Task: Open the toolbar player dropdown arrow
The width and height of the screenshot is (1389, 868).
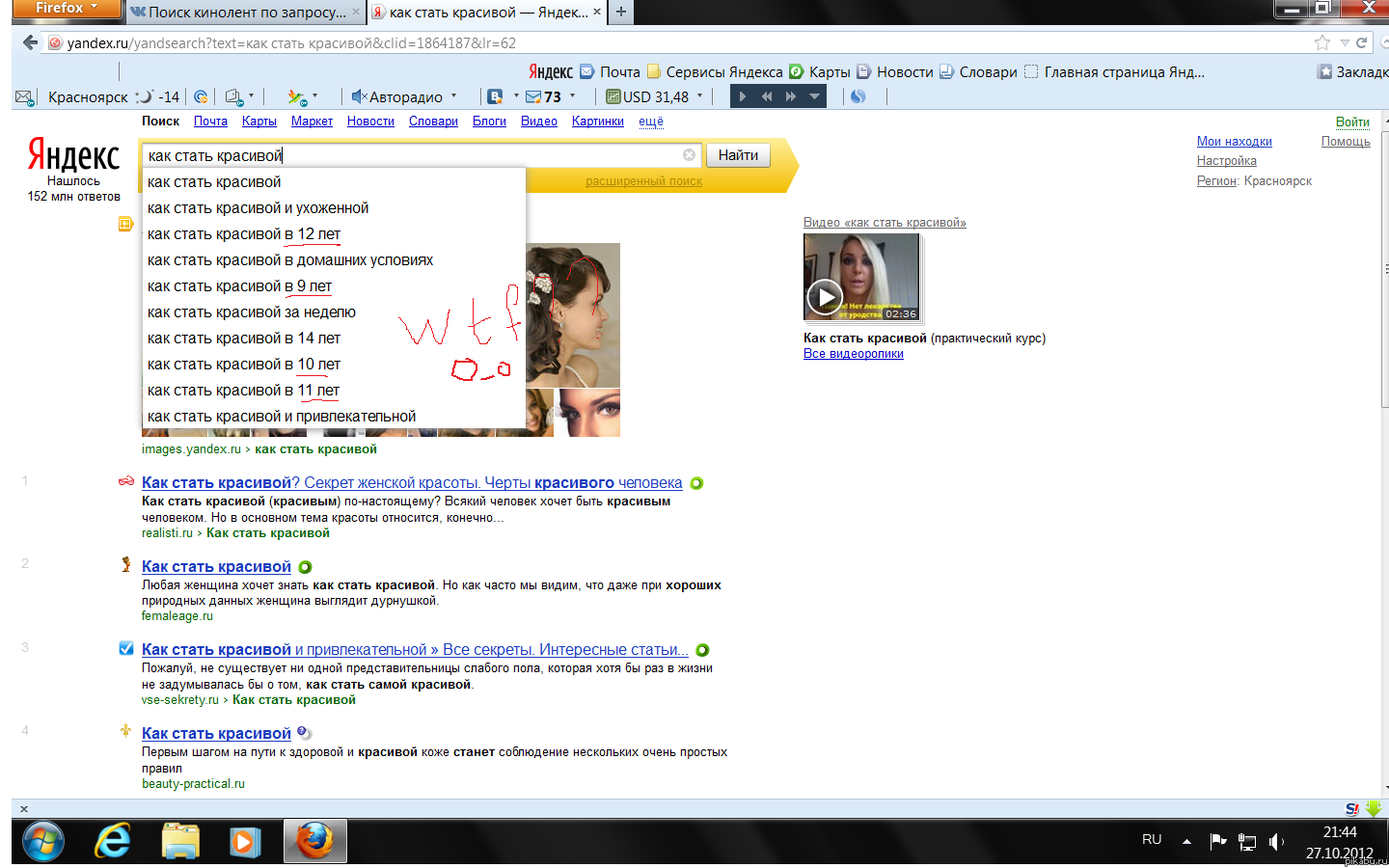Action: tap(814, 96)
